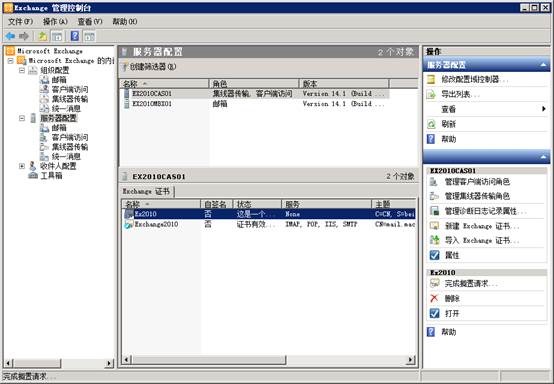Click the 导出列表 action icon
The image size is (554, 384).
431,94
